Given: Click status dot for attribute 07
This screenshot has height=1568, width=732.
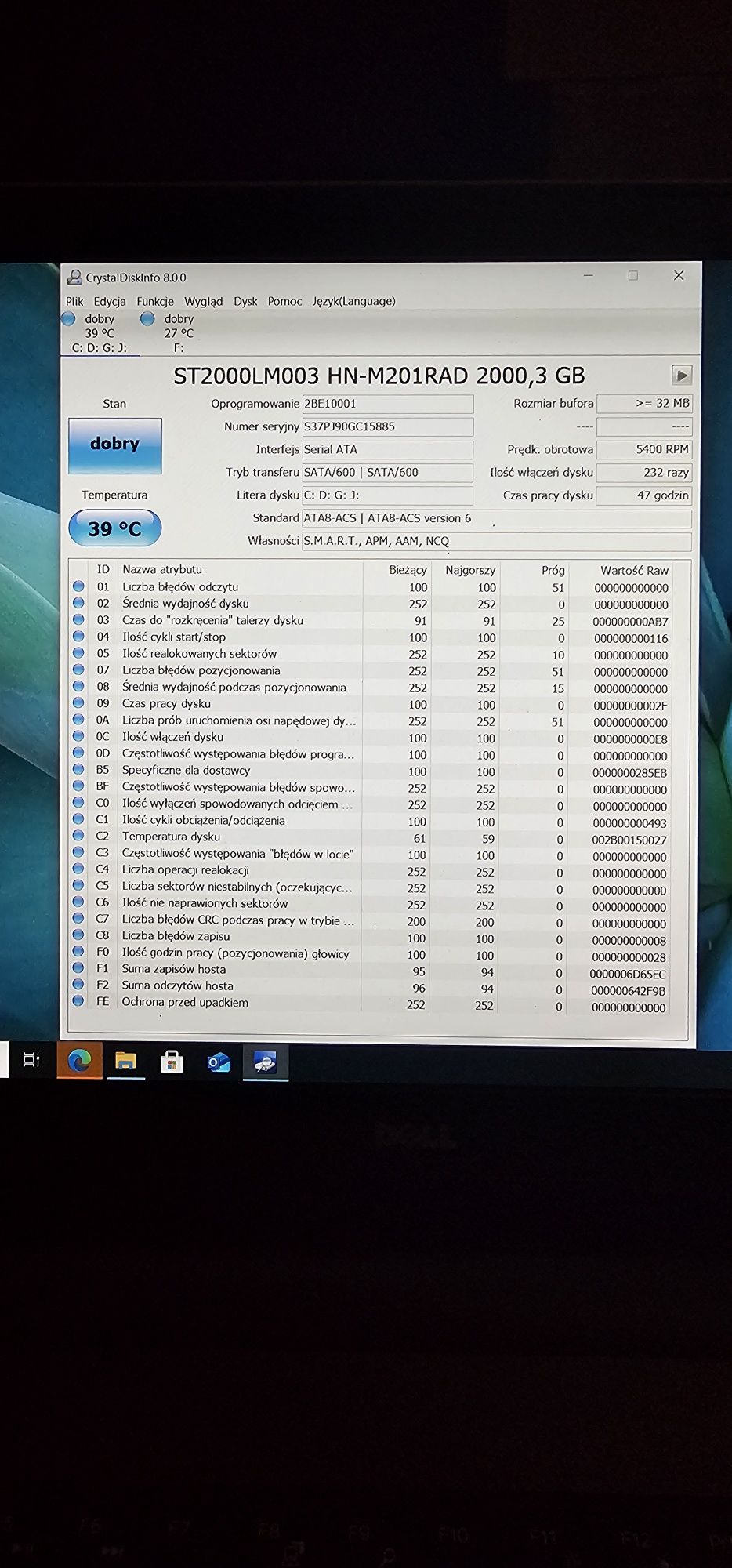Looking at the screenshot, I should [x=78, y=670].
